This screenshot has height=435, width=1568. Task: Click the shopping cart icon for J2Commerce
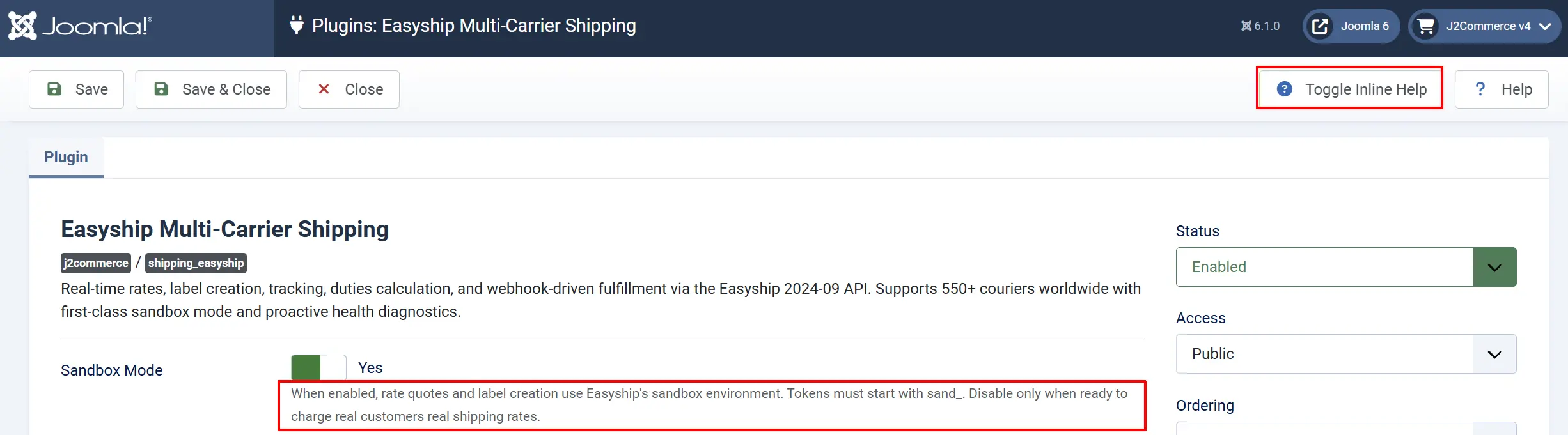click(x=1425, y=26)
